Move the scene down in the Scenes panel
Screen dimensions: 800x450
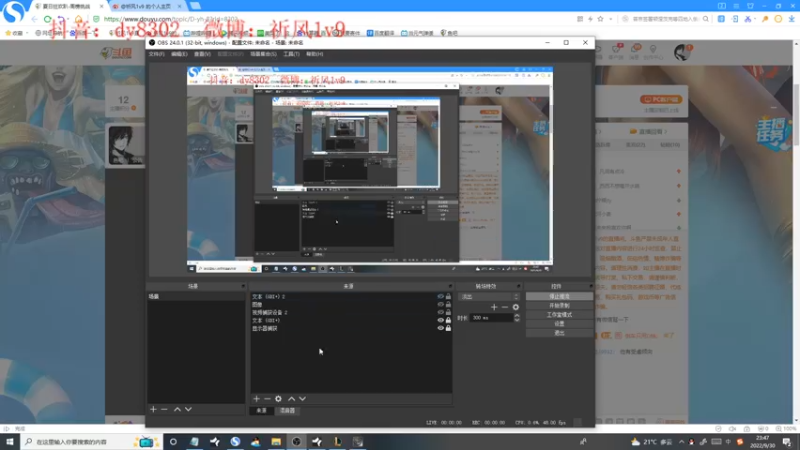pos(188,409)
